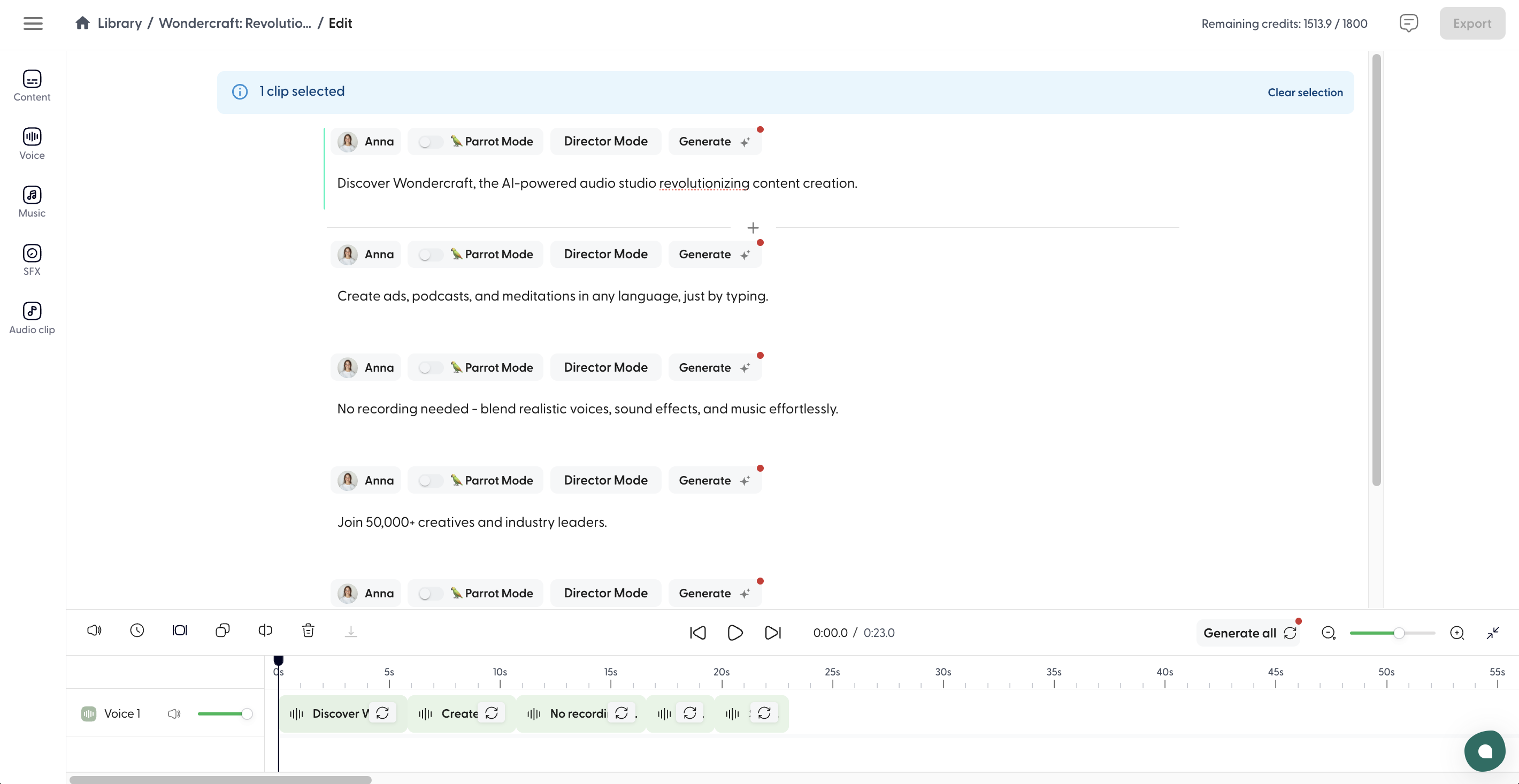
Task: Click Clear selection link
Action: [1305, 93]
